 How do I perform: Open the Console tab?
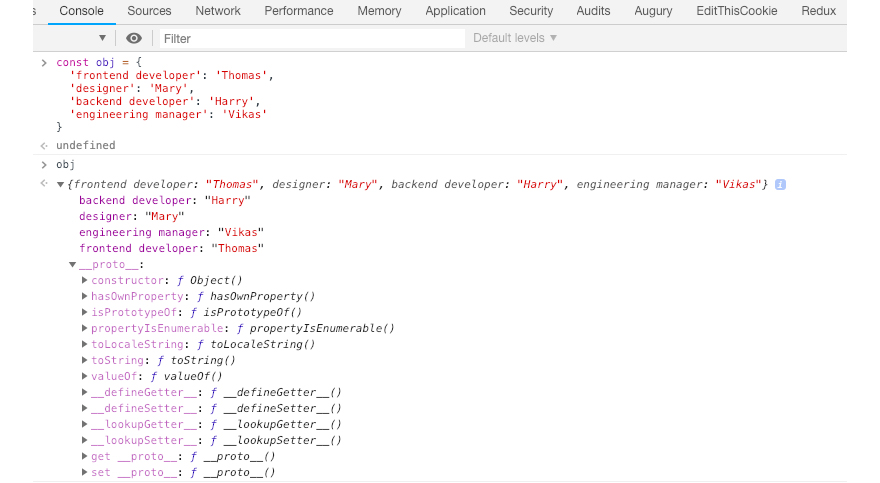[81, 11]
